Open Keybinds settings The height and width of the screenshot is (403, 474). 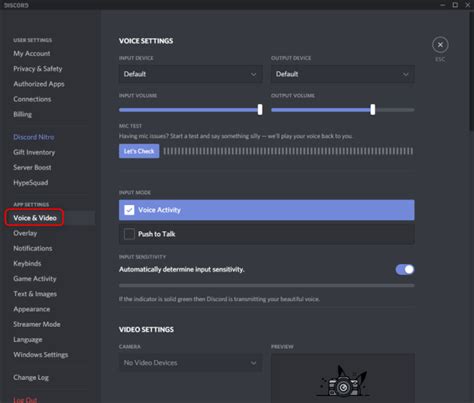point(27,263)
